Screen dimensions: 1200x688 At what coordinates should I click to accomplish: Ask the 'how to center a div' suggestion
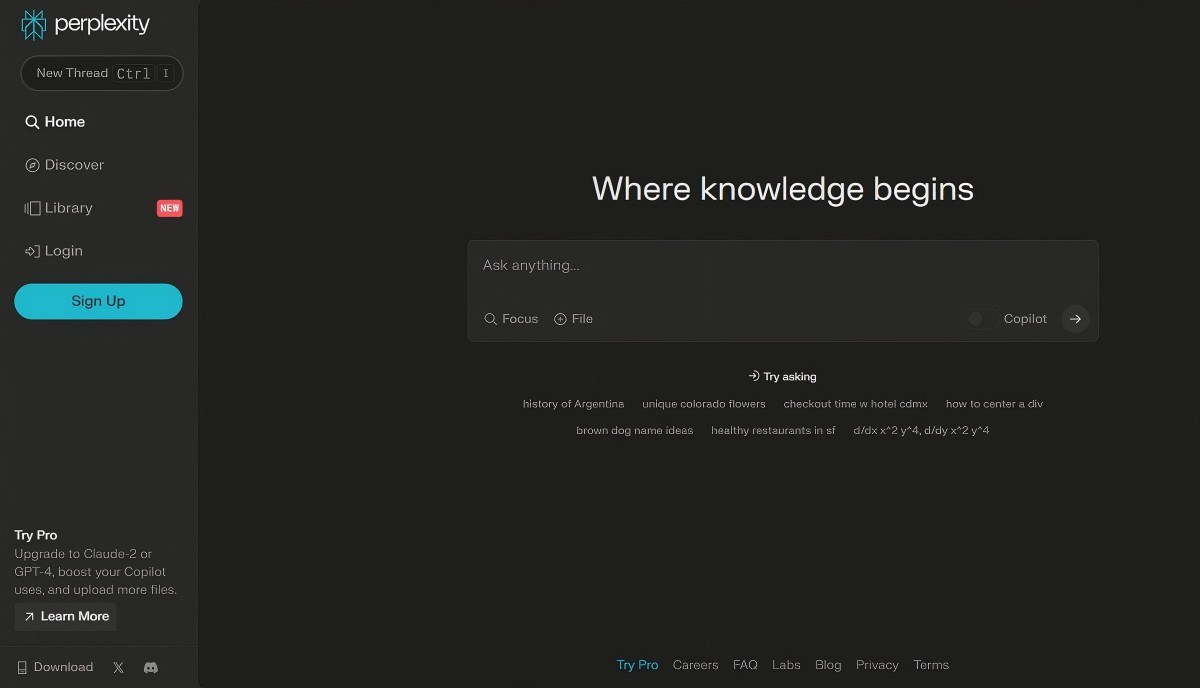[994, 403]
